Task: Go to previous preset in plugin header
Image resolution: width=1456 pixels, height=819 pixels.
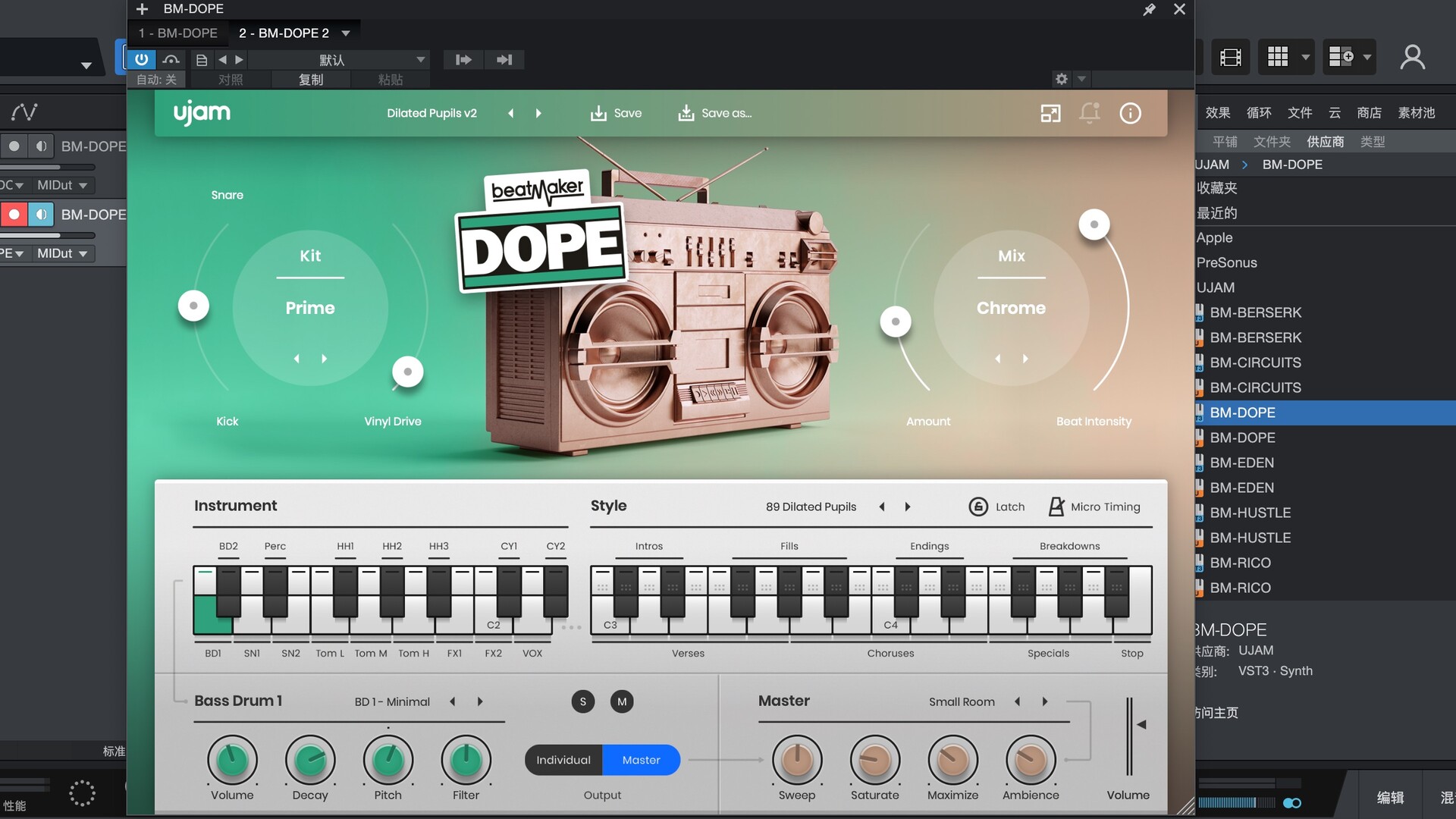Action: click(222, 60)
